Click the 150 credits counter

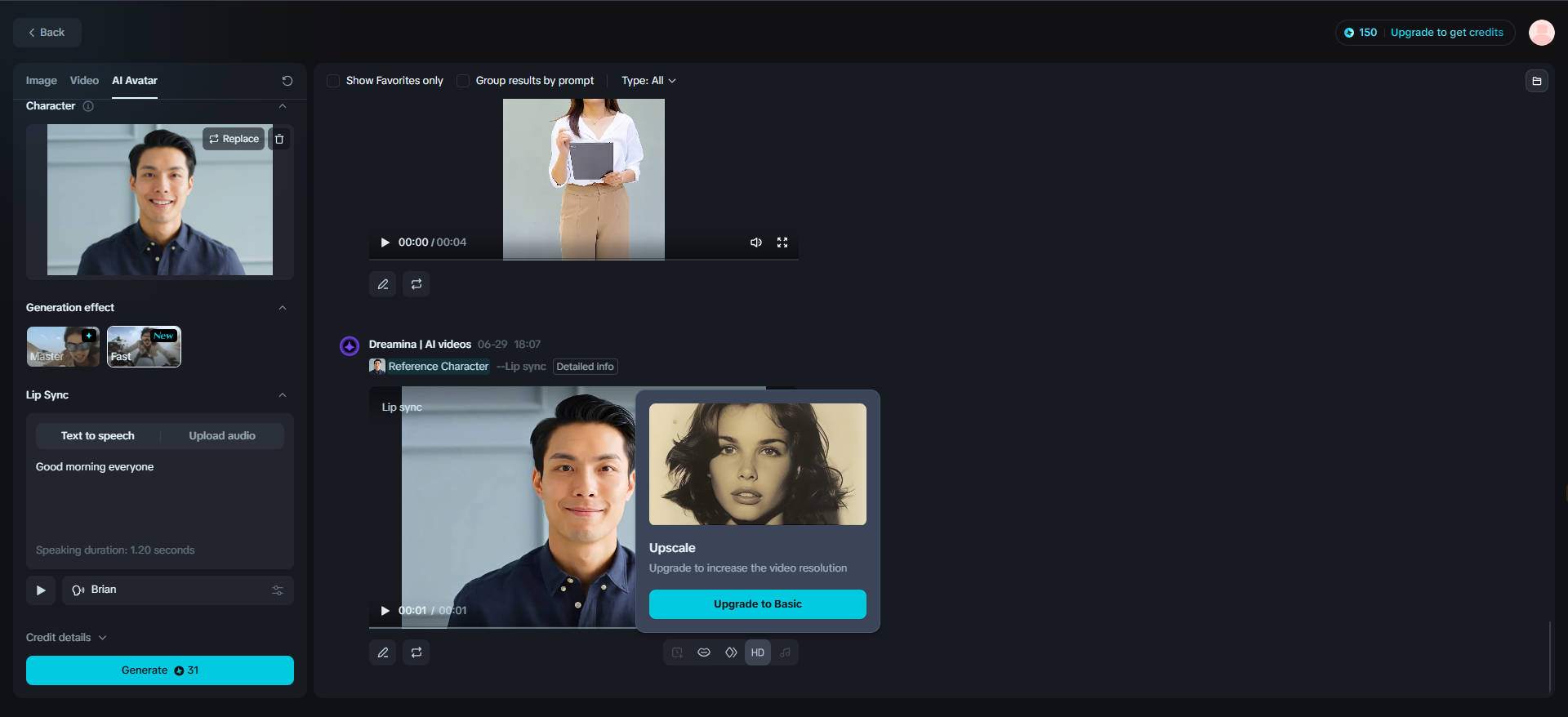tap(1361, 33)
